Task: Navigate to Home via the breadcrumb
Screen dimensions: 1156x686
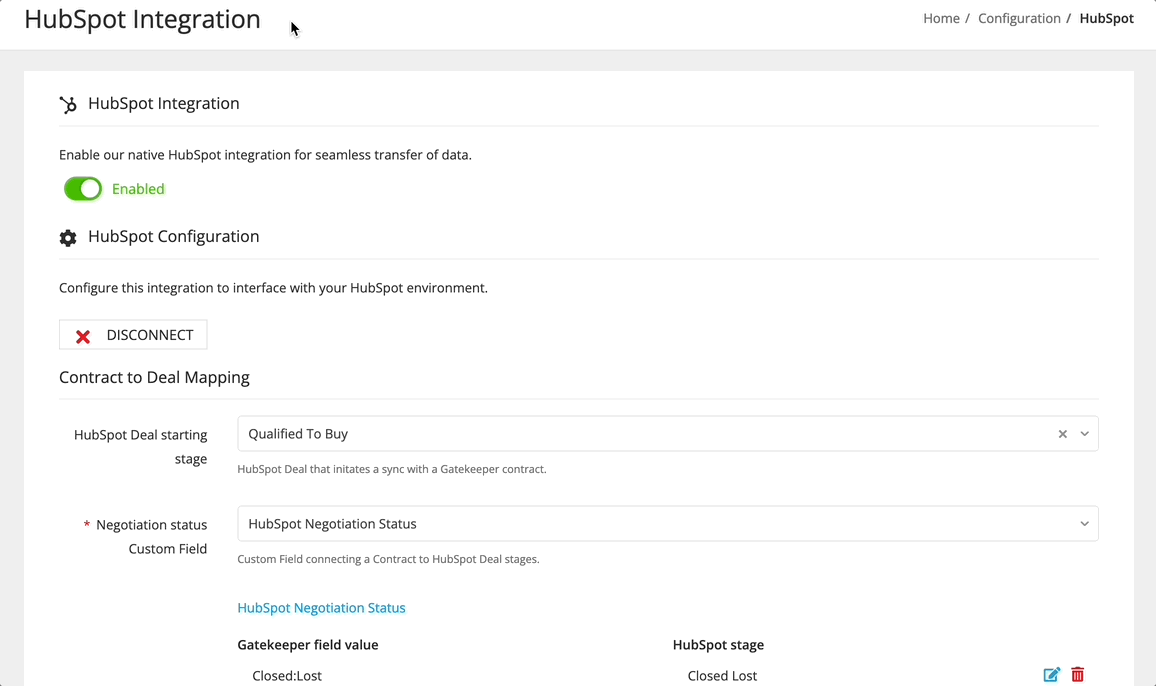Action: pyautogui.click(x=940, y=18)
